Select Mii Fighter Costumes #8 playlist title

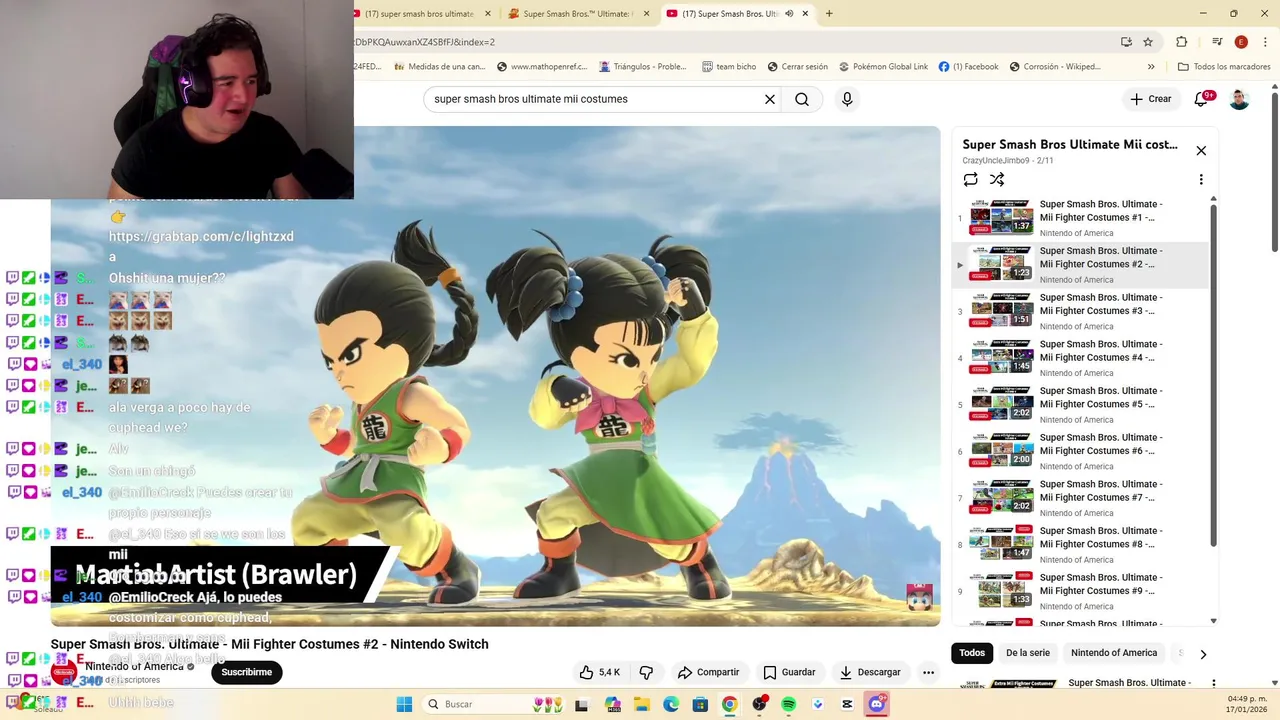tap(1101, 538)
